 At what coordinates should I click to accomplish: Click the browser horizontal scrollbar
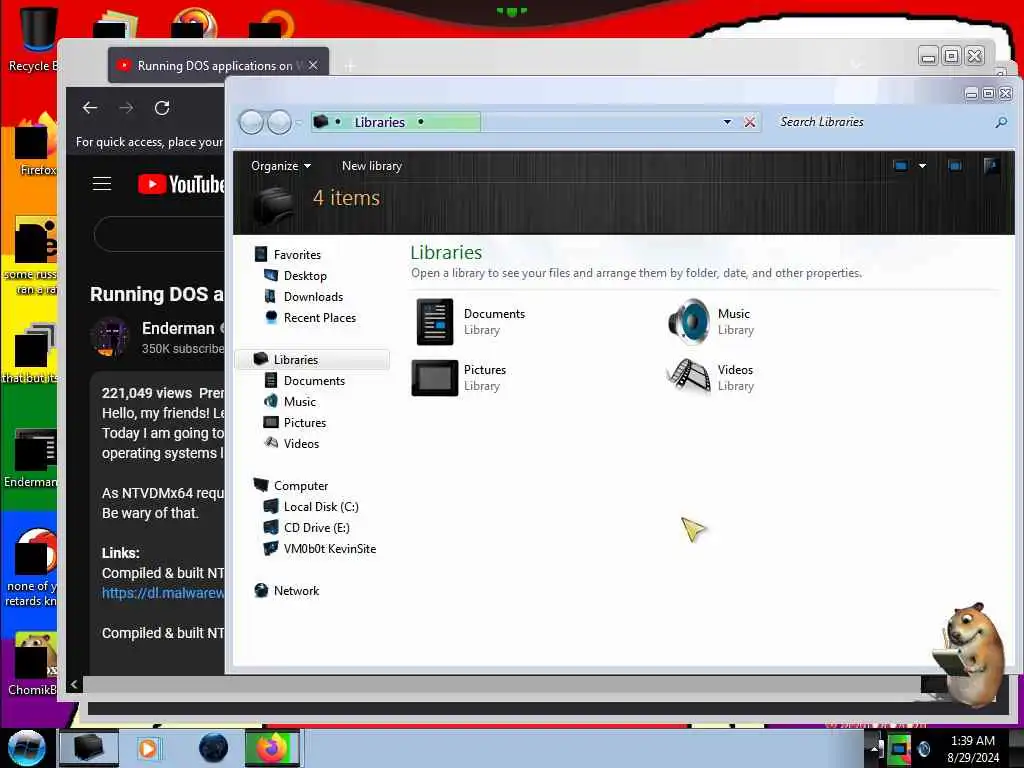(502, 684)
